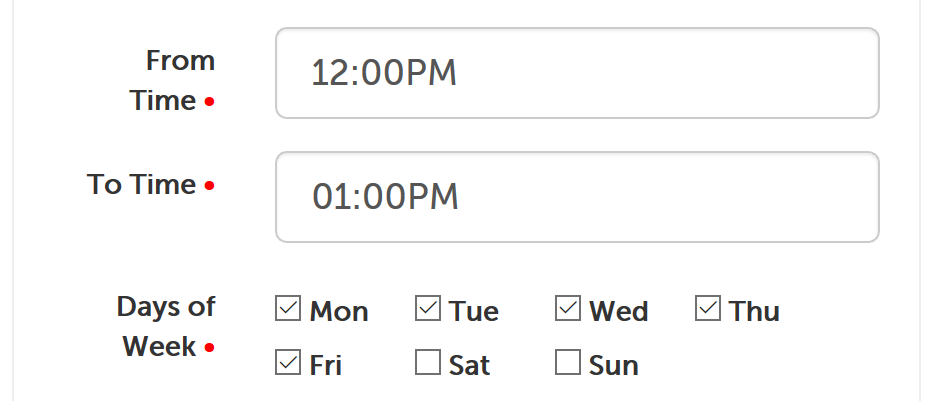This screenshot has height=401, width=935.
Task: Deselect the Fri checkbox
Action: click(288, 362)
